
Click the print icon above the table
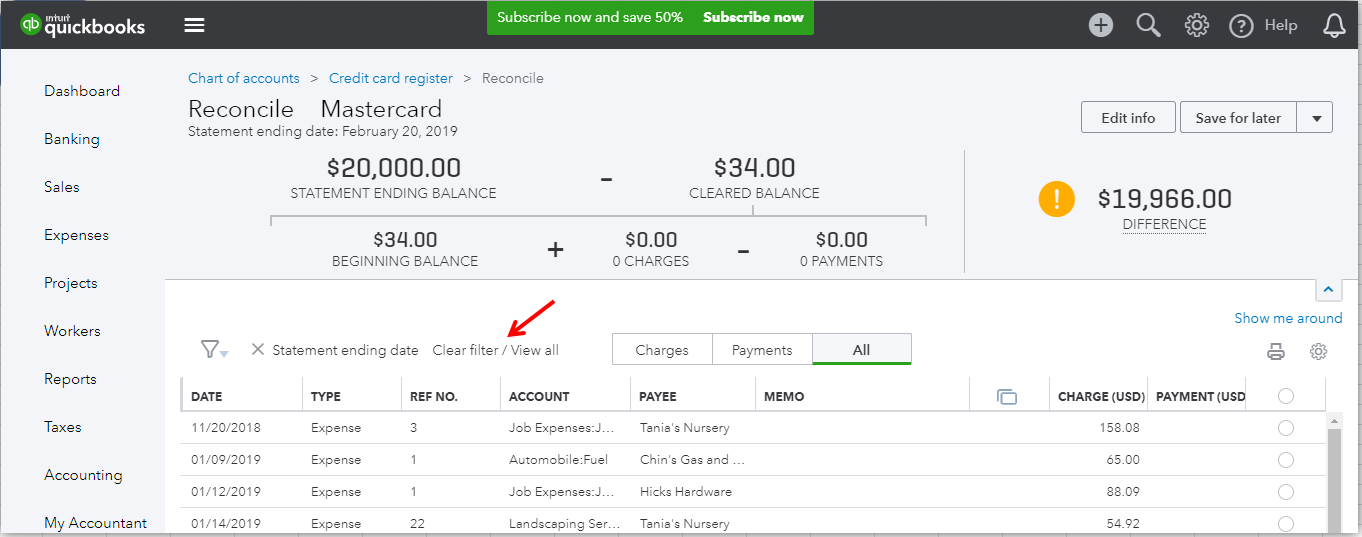[1276, 351]
